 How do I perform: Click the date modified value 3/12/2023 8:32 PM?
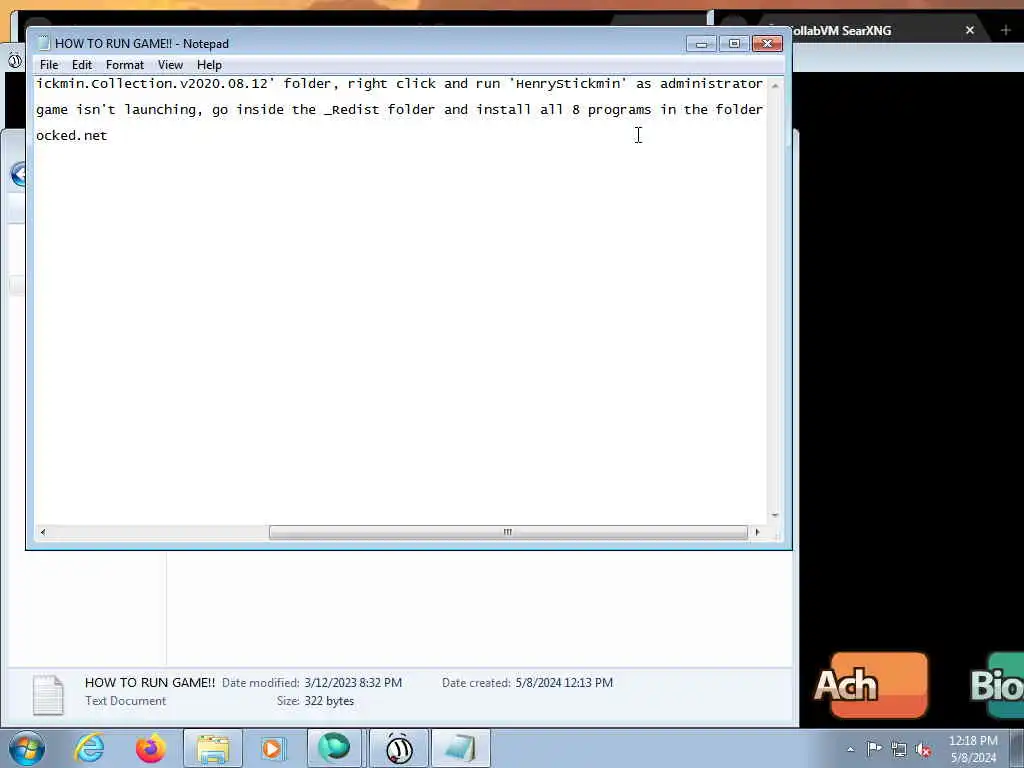point(353,682)
